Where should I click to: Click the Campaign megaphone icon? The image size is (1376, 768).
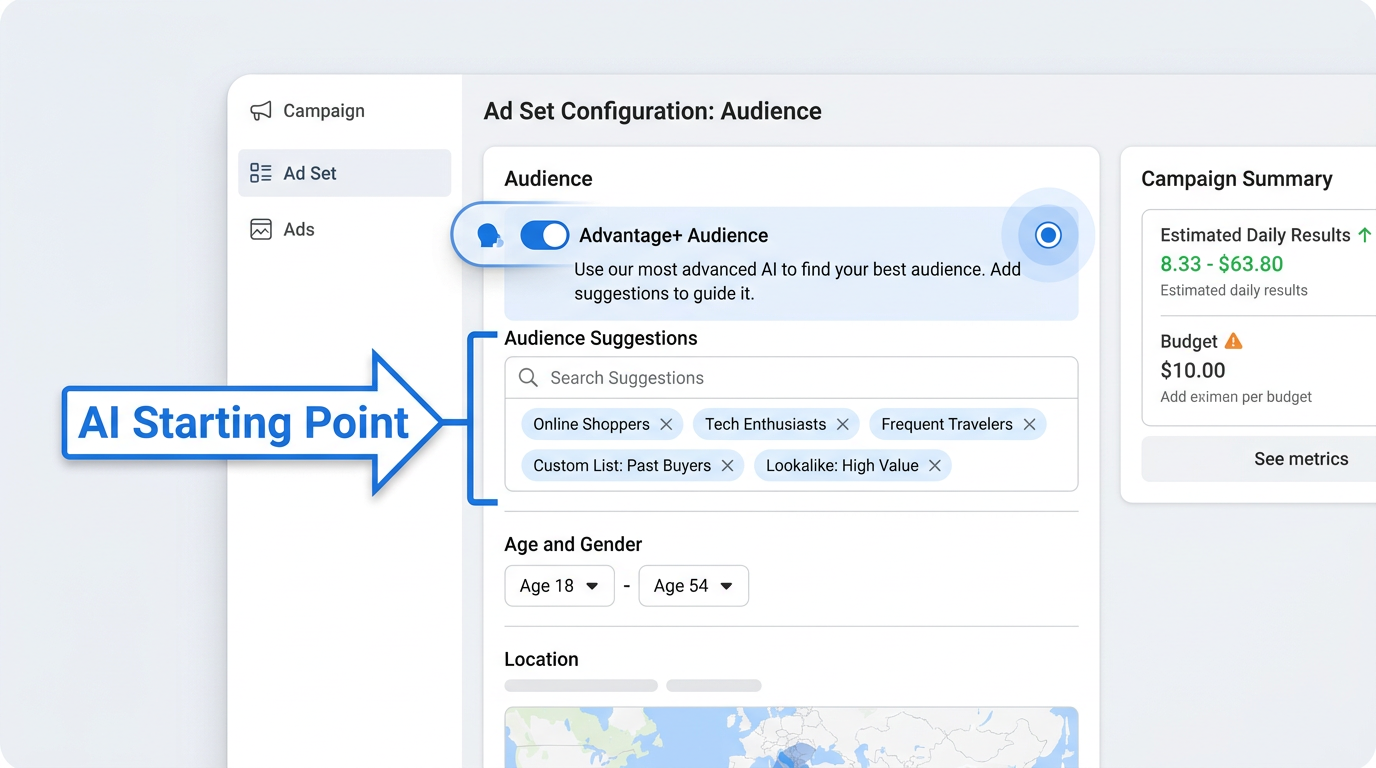261,111
